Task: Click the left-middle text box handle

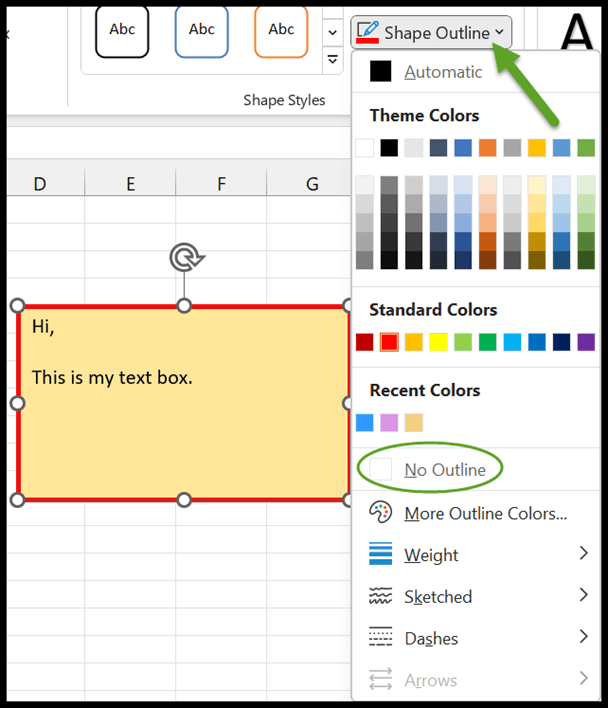Action: click(x=17, y=403)
